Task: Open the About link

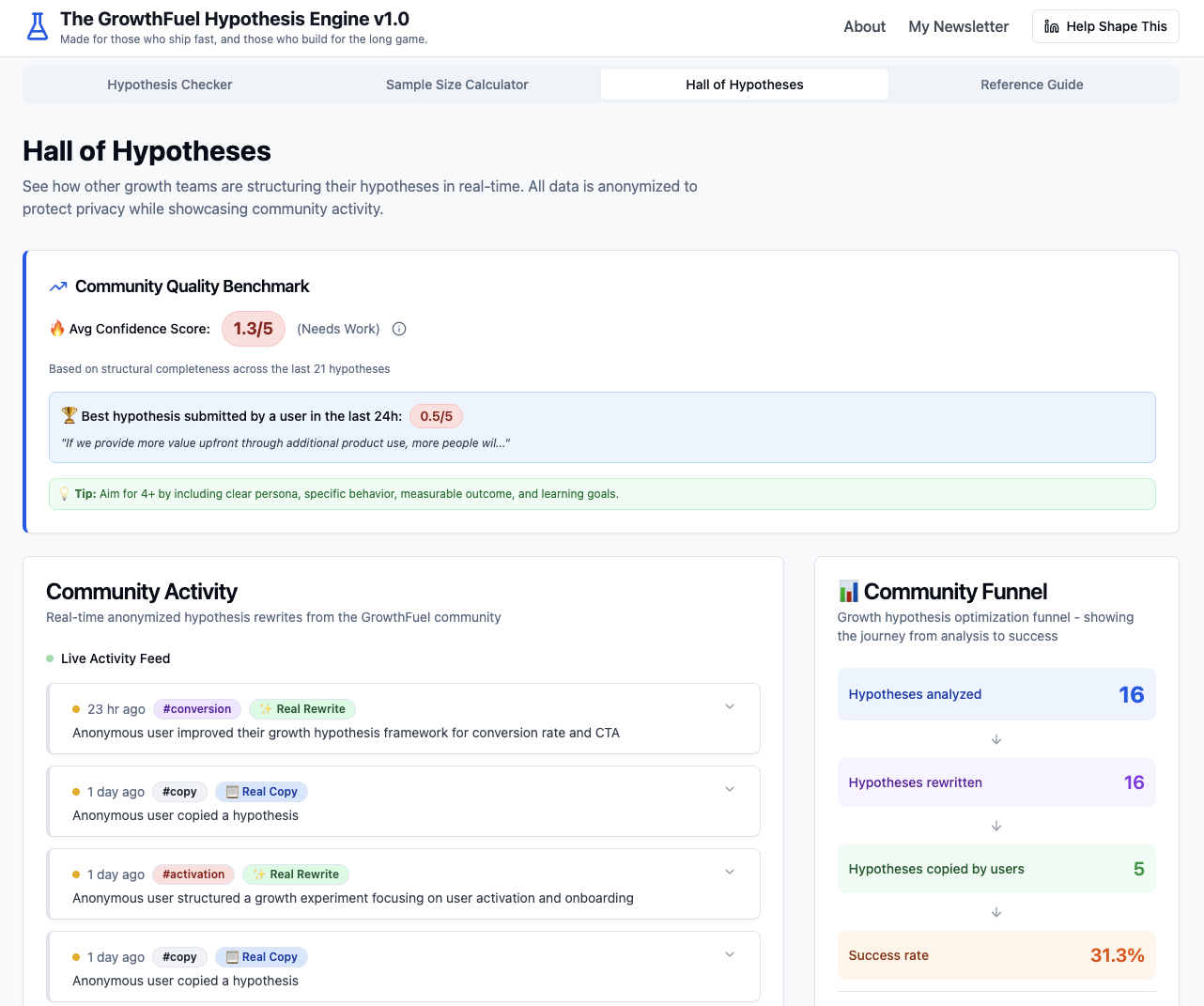Action: point(864,26)
